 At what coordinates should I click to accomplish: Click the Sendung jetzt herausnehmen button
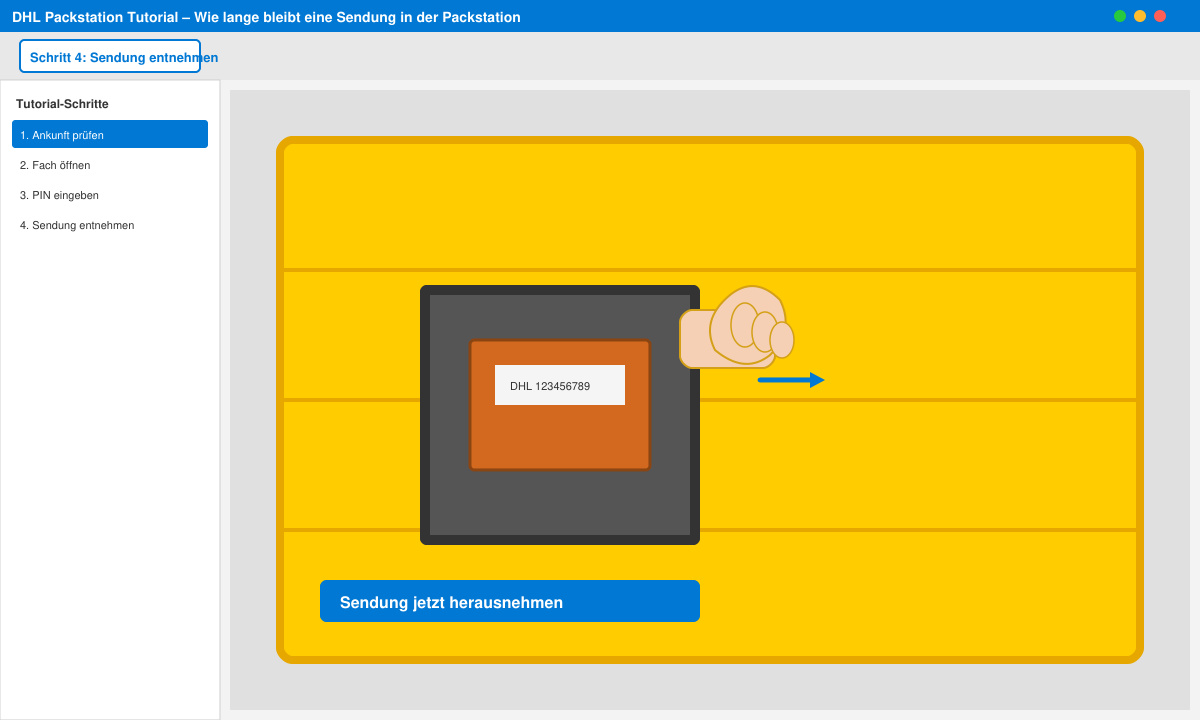[510, 601]
